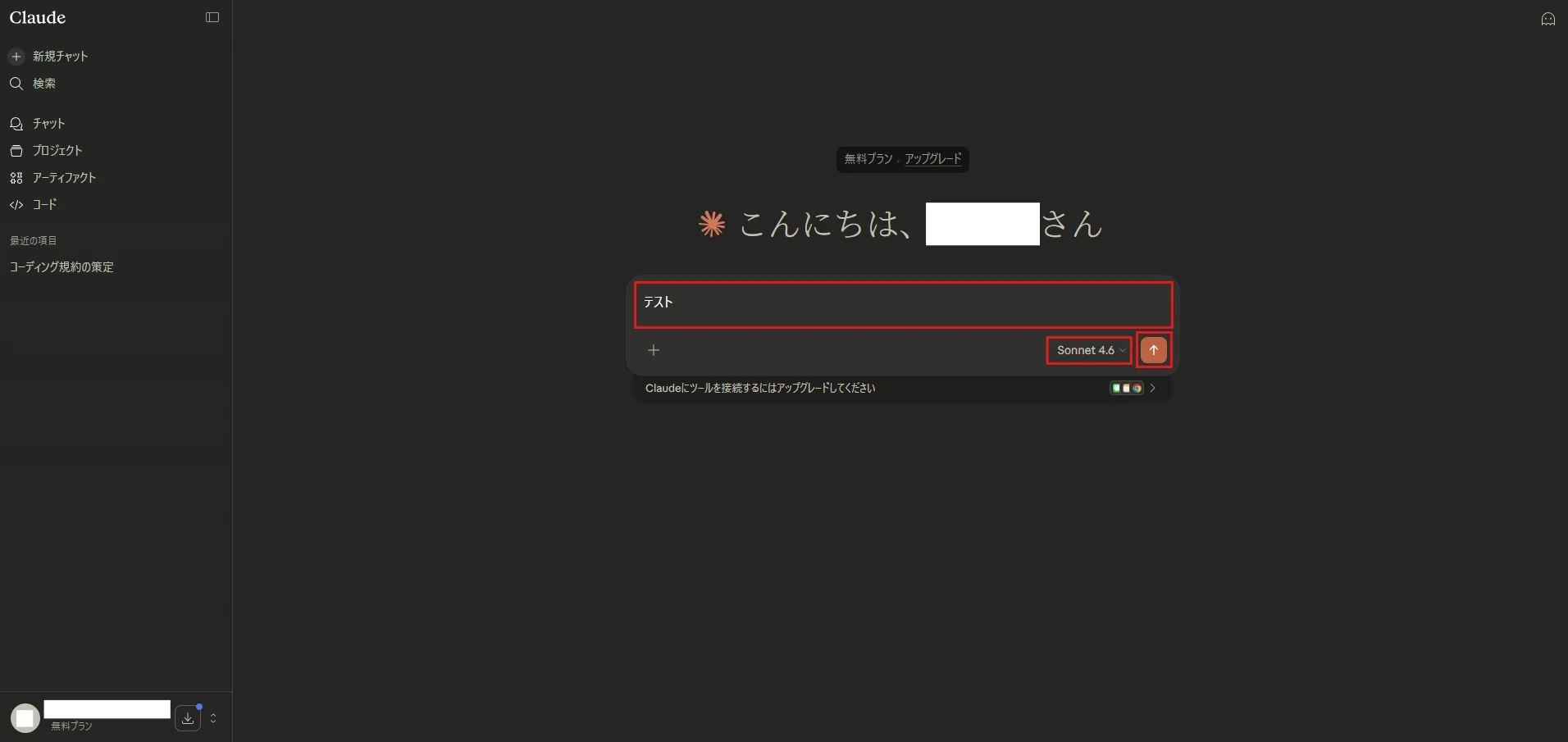This screenshot has width=1568, height=742.
Task: Click the plus icon beside 新規チャット
Action: 16,57
